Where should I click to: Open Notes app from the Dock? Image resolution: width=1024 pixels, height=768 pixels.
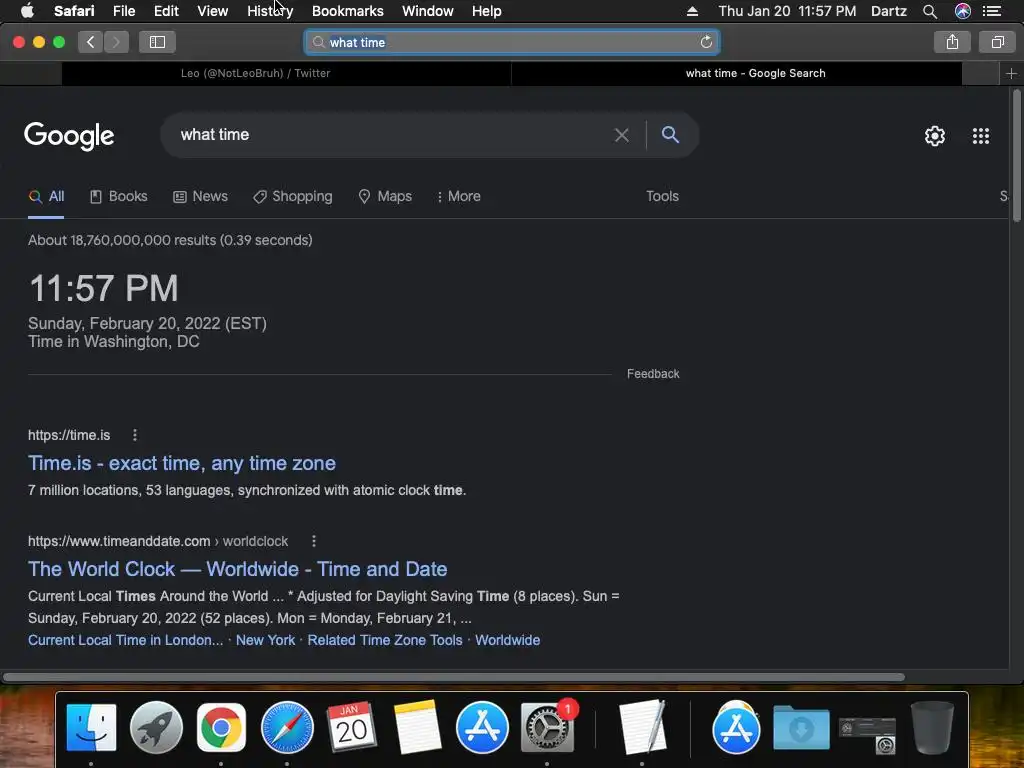tap(417, 727)
